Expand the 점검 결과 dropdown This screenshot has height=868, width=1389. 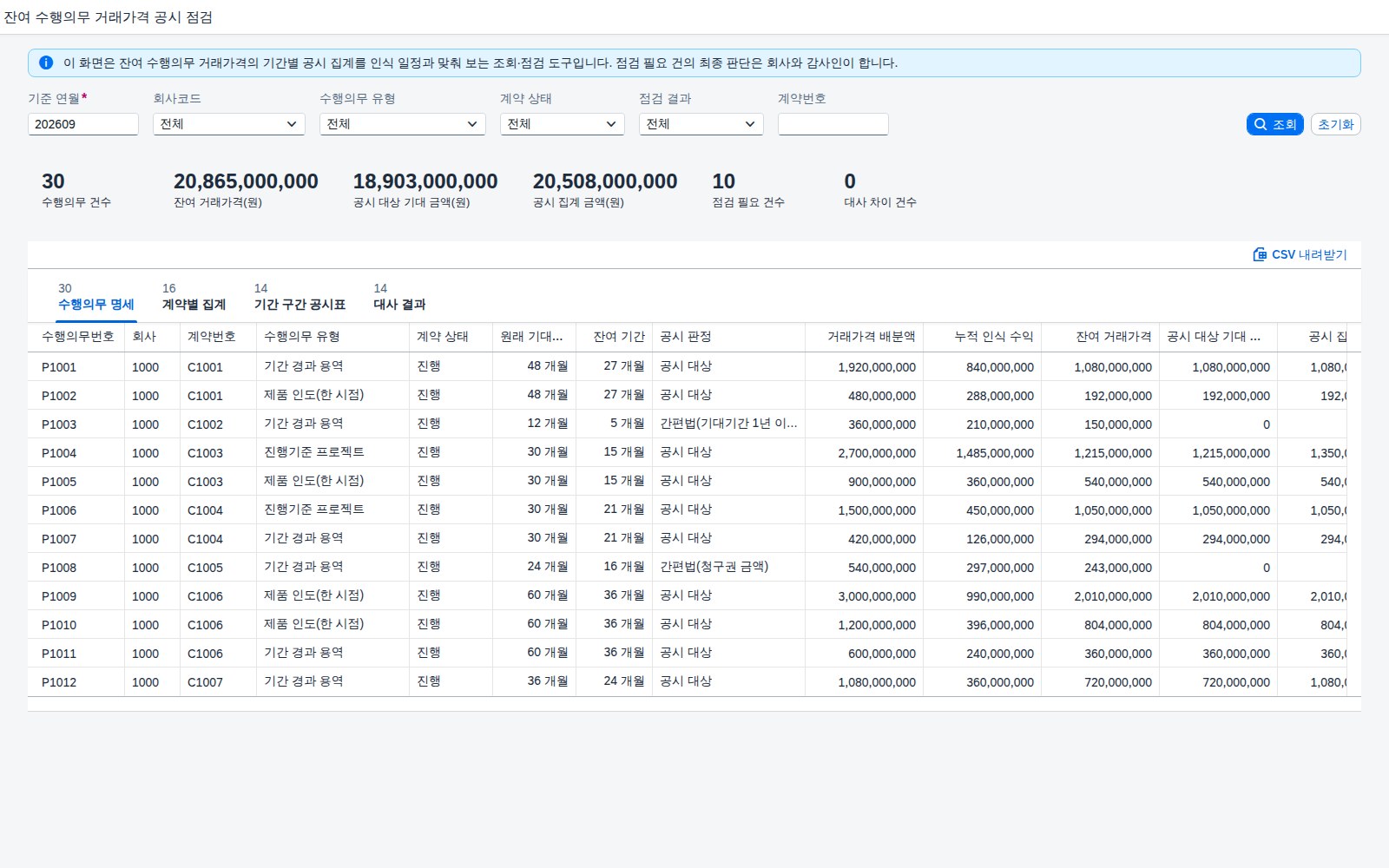[701, 124]
